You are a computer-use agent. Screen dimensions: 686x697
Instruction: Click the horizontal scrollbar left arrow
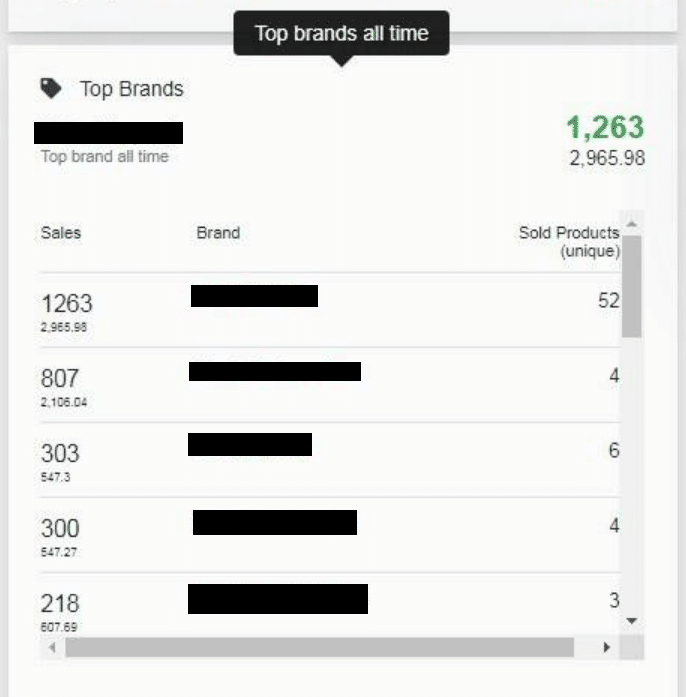pyautogui.click(x=52, y=647)
